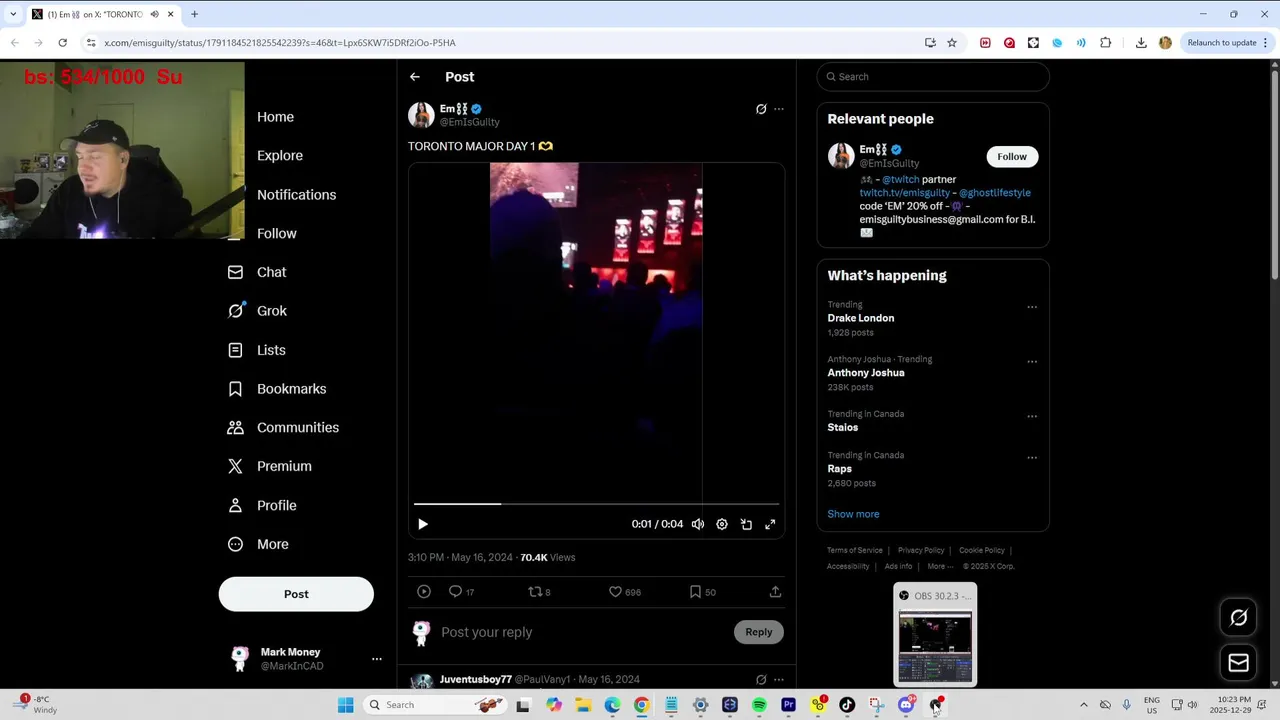The width and height of the screenshot is (1280, 720).
Task: Click the reply comment icon showing 17
Action: click(461, 592)
